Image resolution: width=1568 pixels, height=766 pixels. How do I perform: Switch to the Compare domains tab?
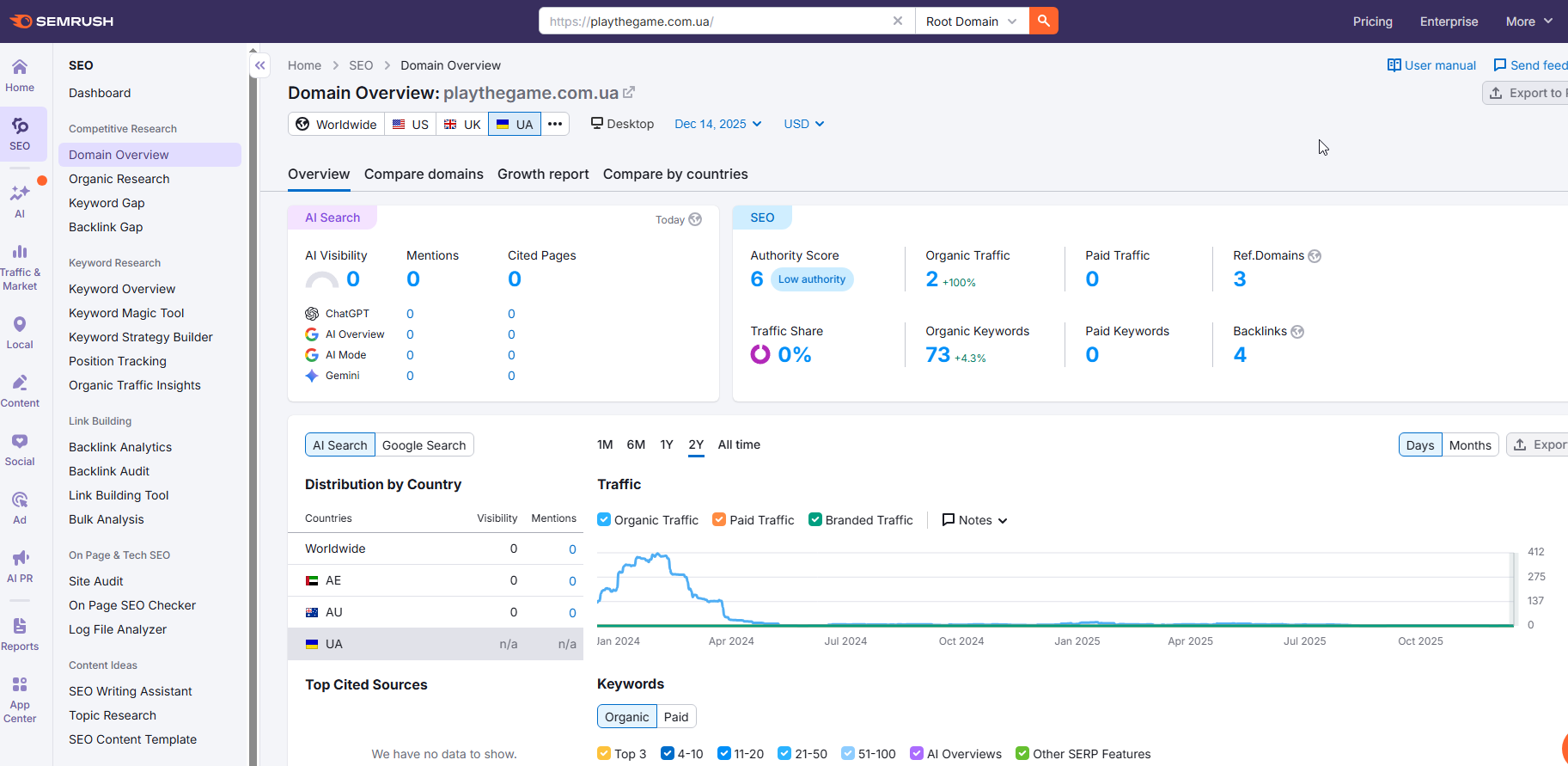(424, 174)
